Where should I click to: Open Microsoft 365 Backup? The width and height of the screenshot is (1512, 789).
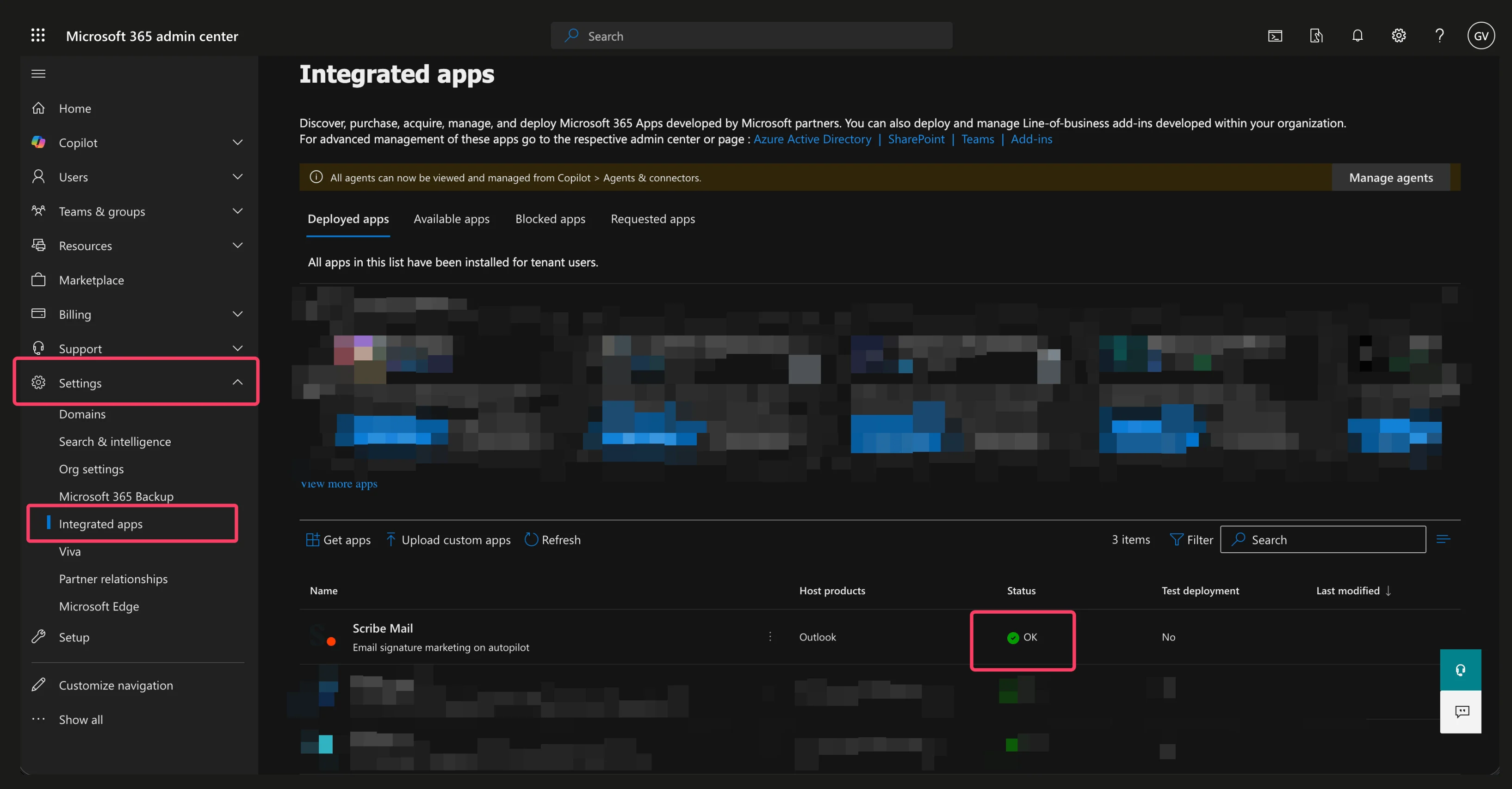116,497
